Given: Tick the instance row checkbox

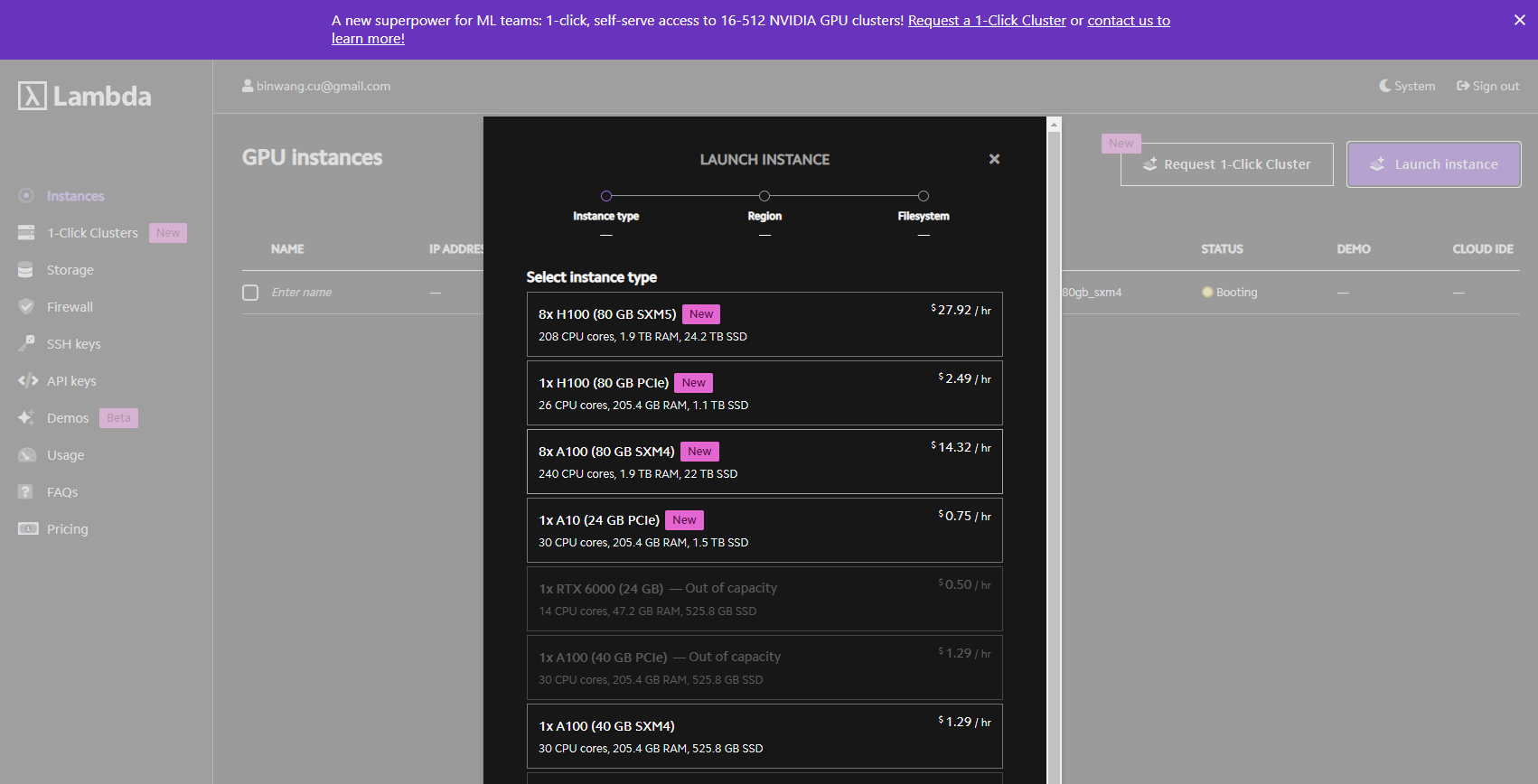Looking at the screenshot, I should click(x=250, y=293).
